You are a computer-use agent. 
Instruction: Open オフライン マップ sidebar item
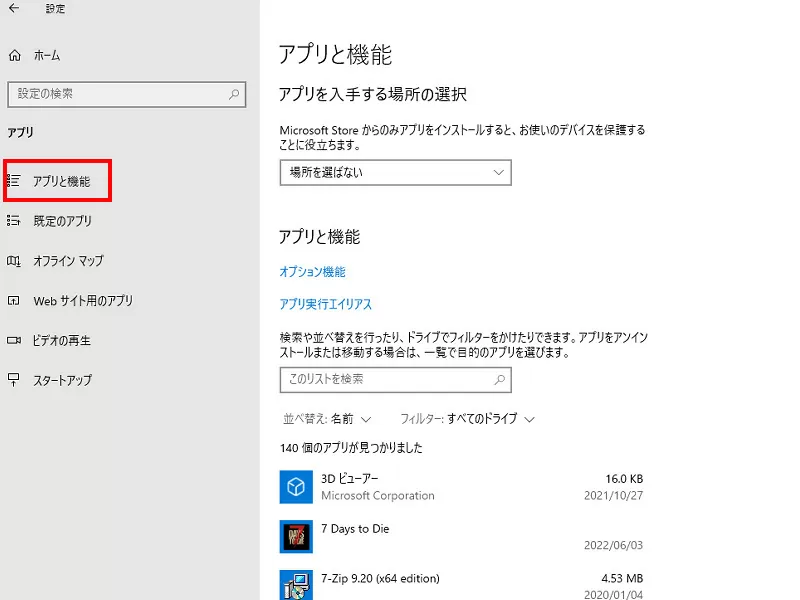tap(68, 260)
